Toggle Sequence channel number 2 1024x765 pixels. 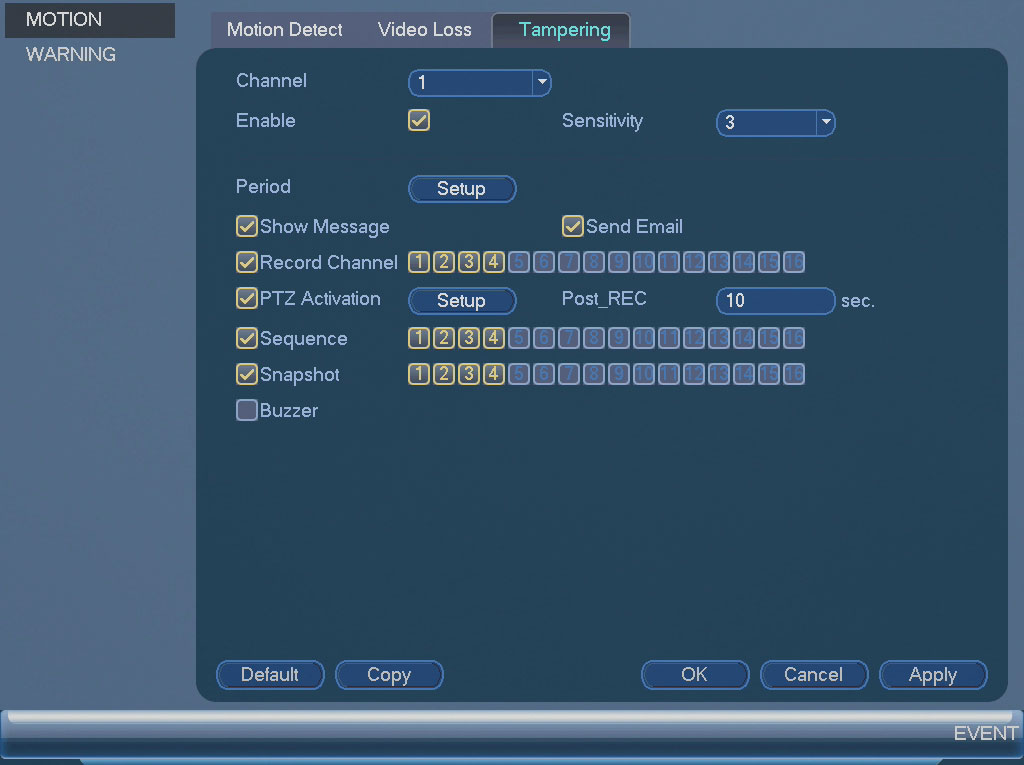tap(444, 338)
